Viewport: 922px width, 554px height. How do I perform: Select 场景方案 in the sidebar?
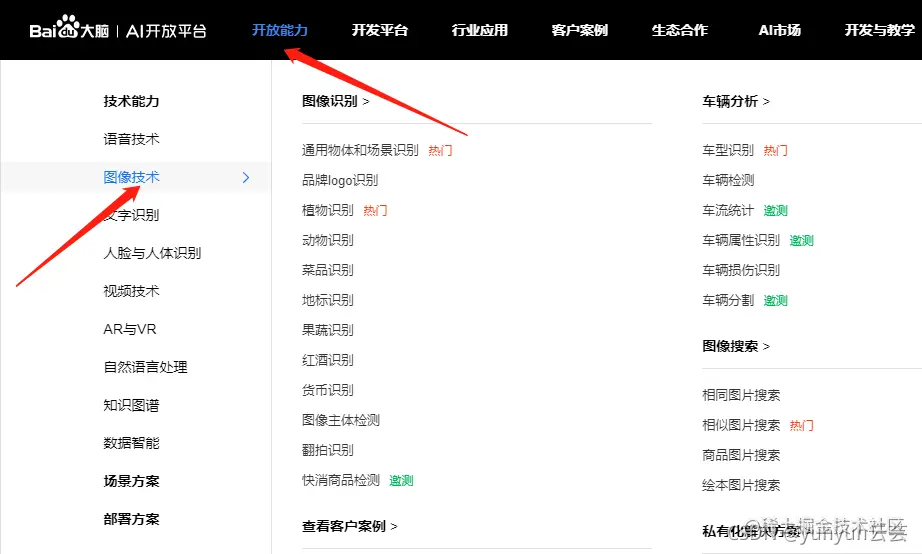131,481
